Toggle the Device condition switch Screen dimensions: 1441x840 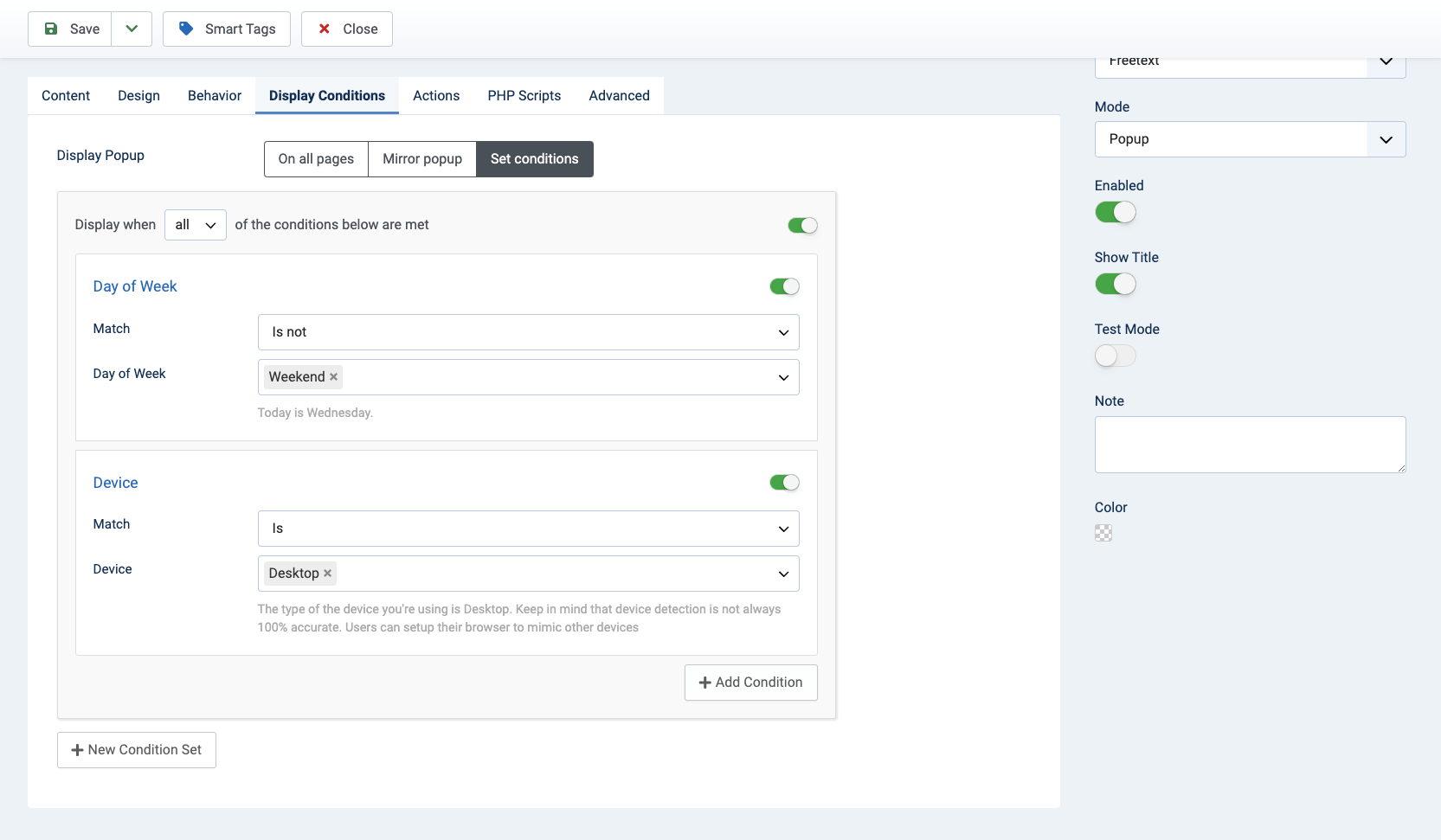coord(784,483)
